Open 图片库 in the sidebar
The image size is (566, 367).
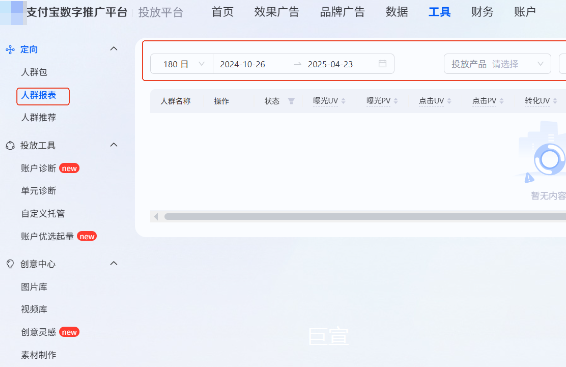click(x=34, y=287)
